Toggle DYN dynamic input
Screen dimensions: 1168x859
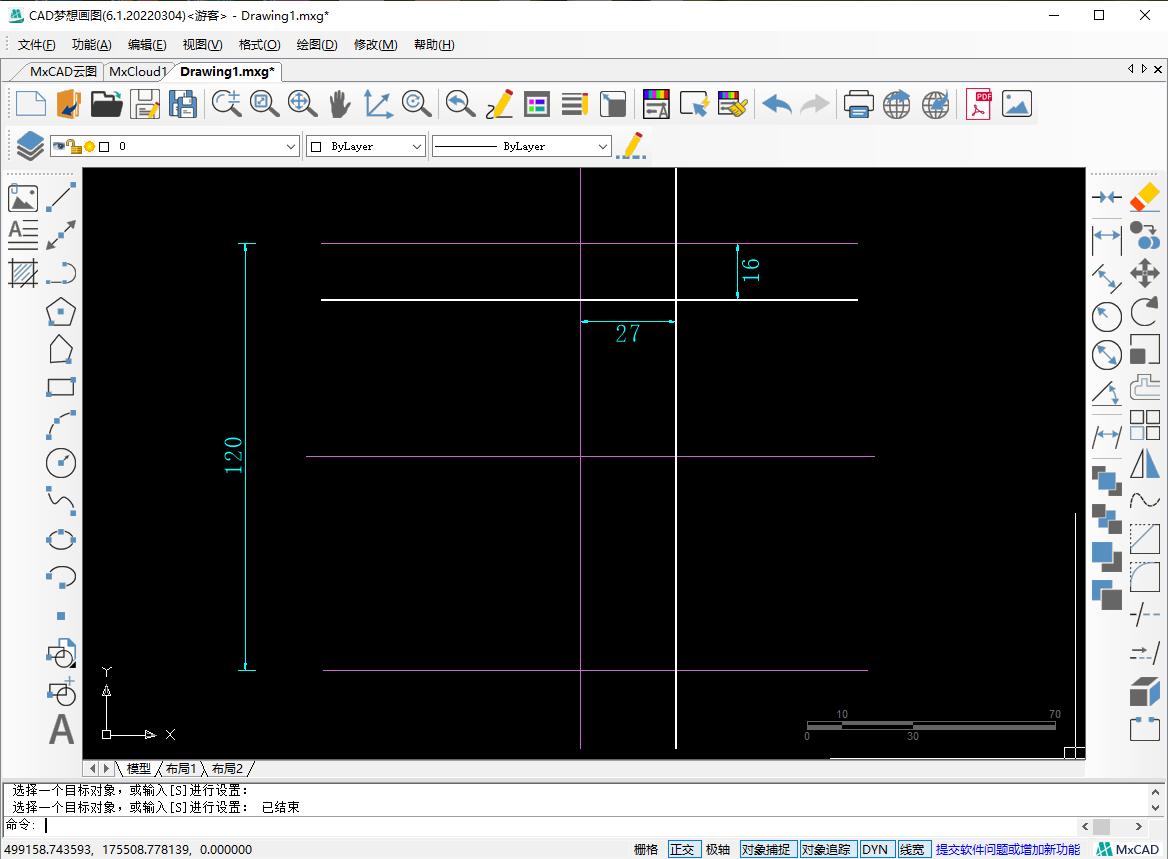coord(875,849)
